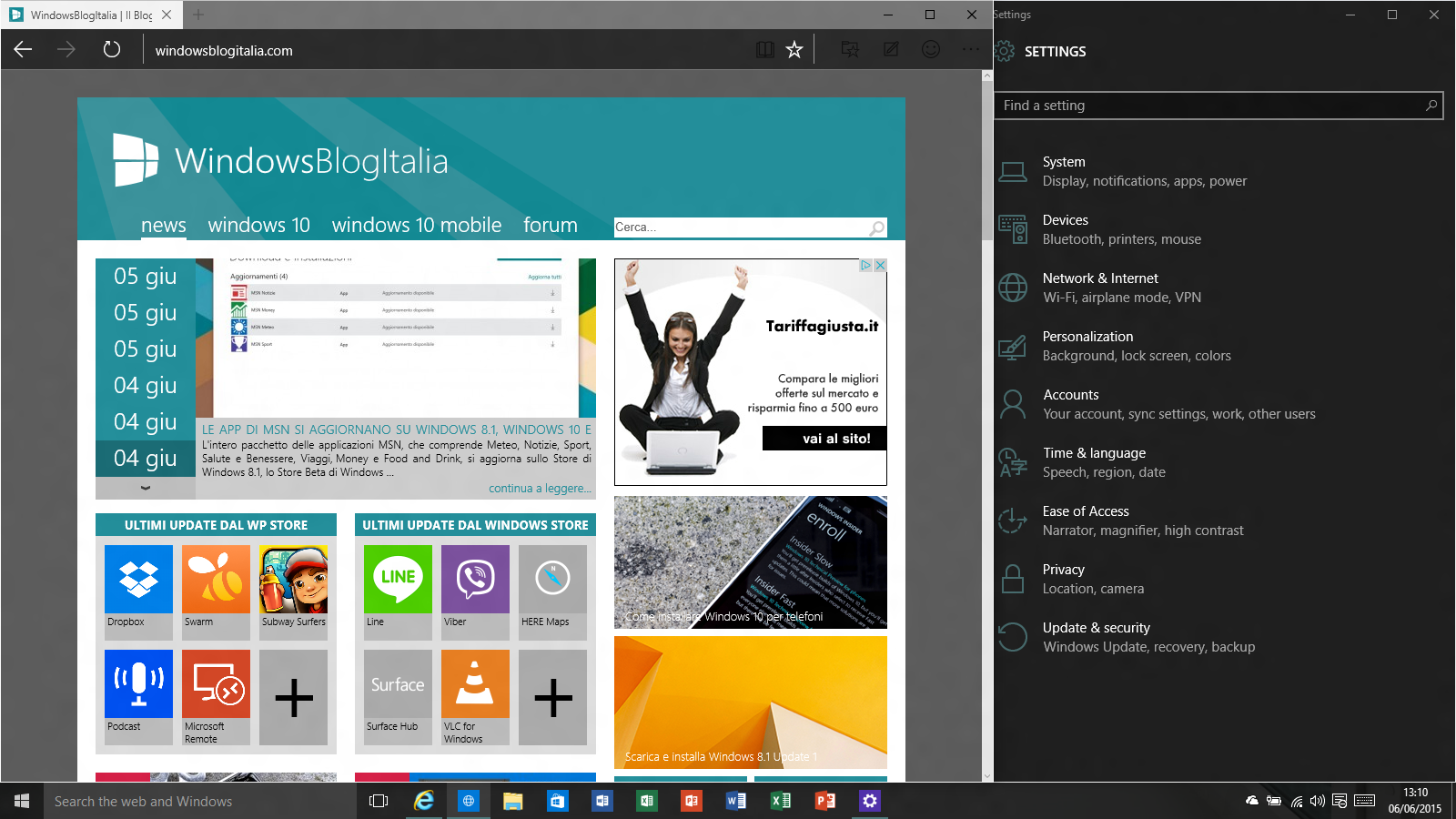
Task: Open Update & security settings
Action: point(1219,637)
